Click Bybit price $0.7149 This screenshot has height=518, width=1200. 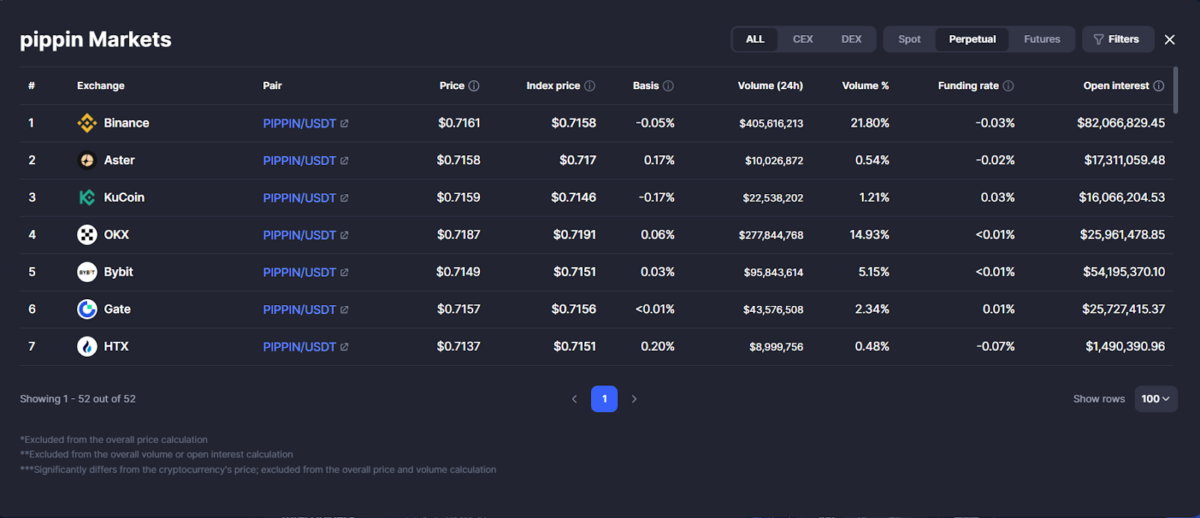(x=458, y=272)
